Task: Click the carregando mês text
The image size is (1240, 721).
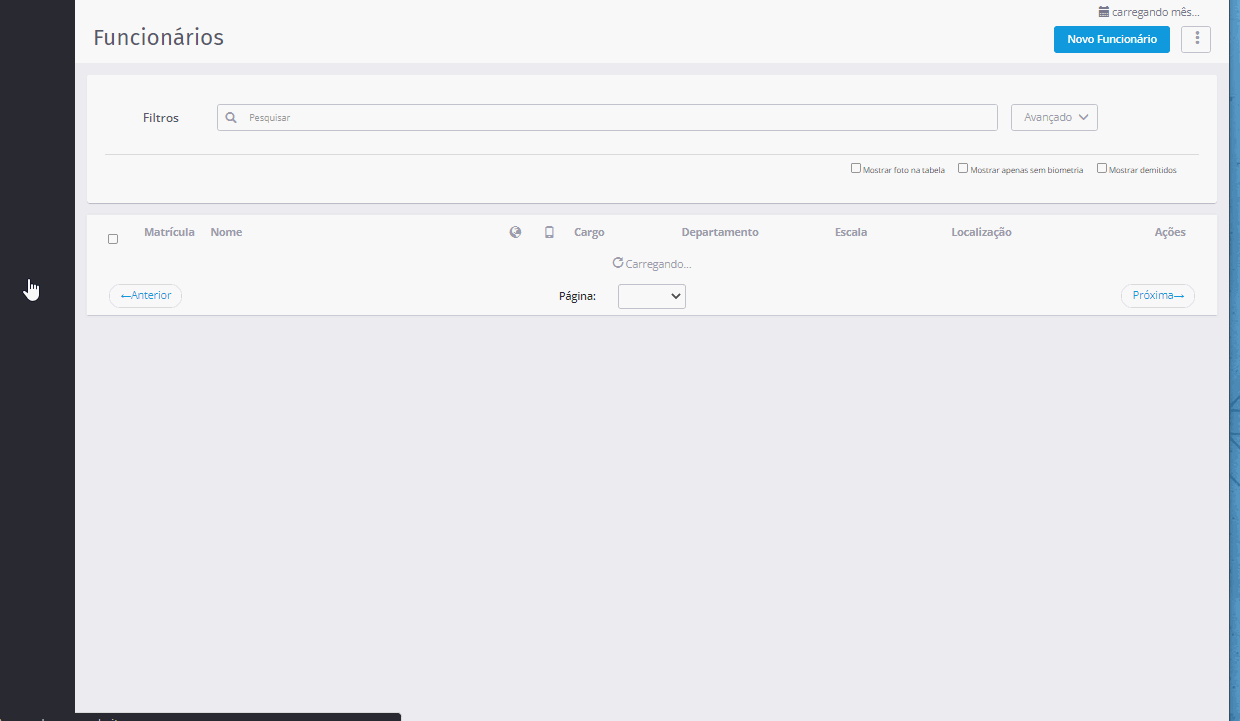Action: [1156, 12]
